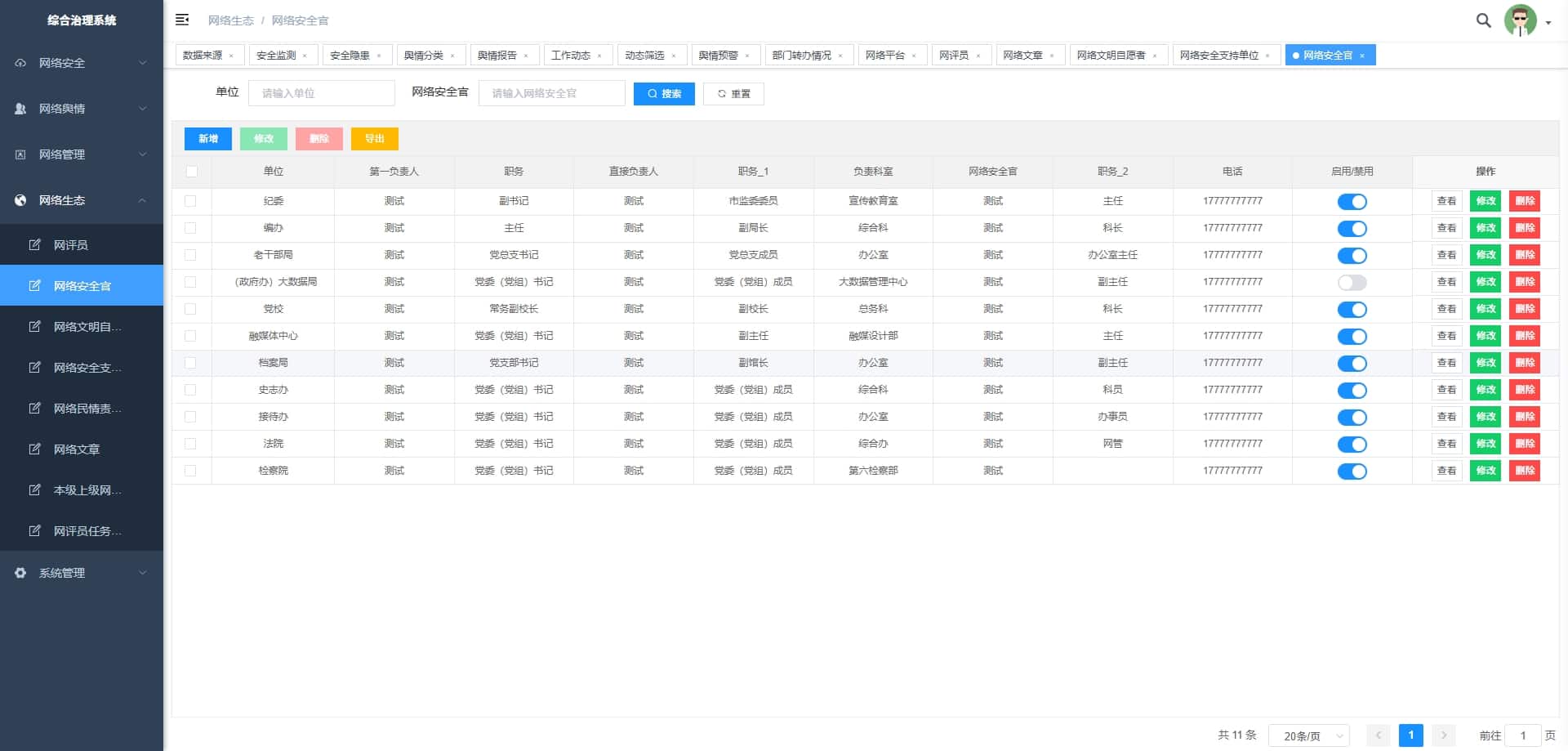Tick the checkbox for the 党校 row
Image resolution: width=1568 pixels, height=751 pixels.
click(x=190, y=309)
